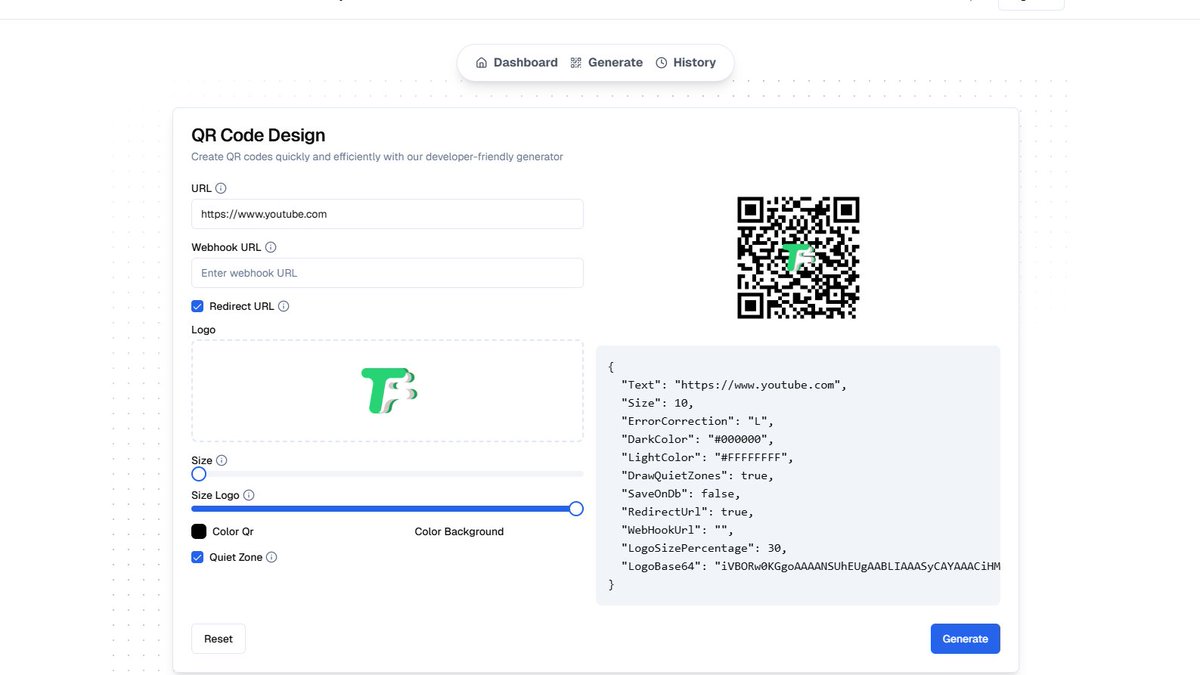Click the "QR Code Design" heading
The image size is (1200, 675).
[x=258, y=135]
